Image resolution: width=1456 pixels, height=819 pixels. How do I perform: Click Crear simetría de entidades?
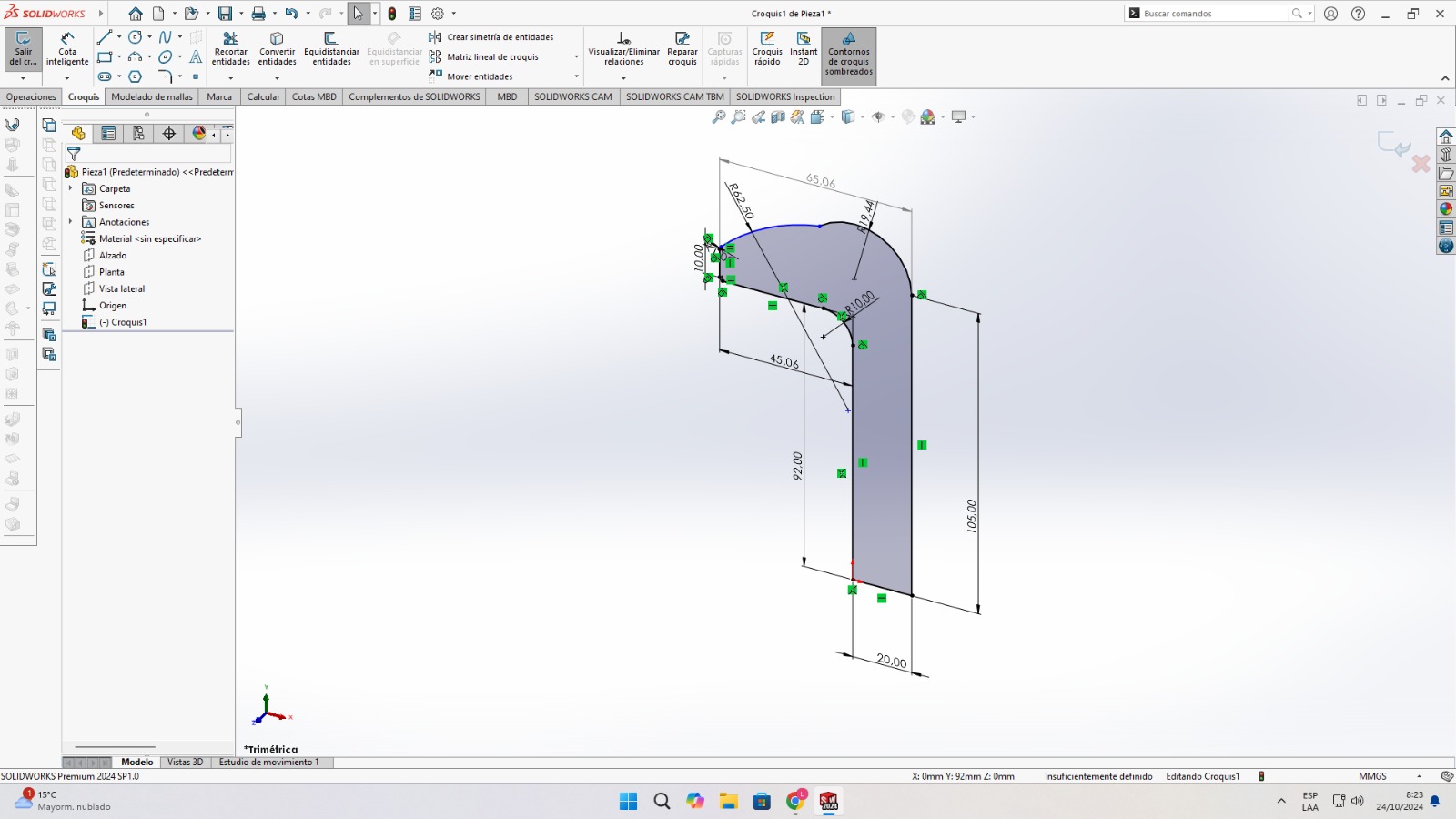click(x=500, y=37)
